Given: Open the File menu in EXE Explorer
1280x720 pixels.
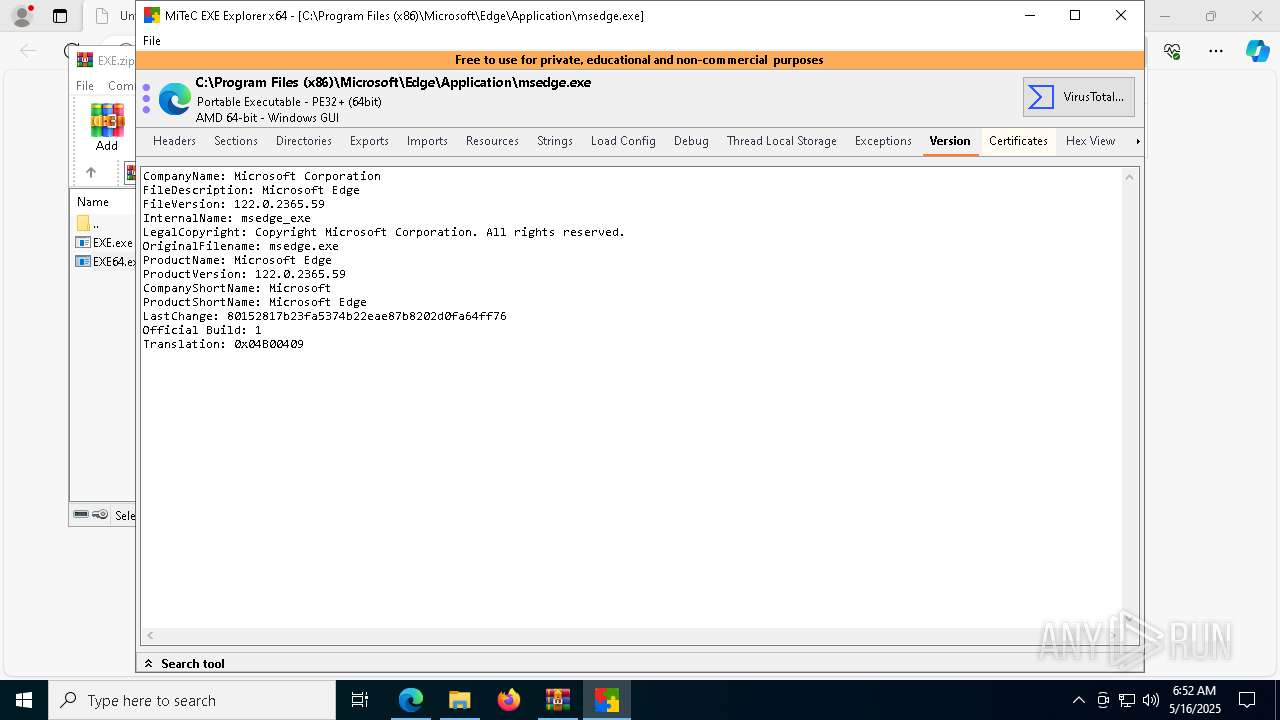Looking at the screenshot, I should [x=152, y=41].
